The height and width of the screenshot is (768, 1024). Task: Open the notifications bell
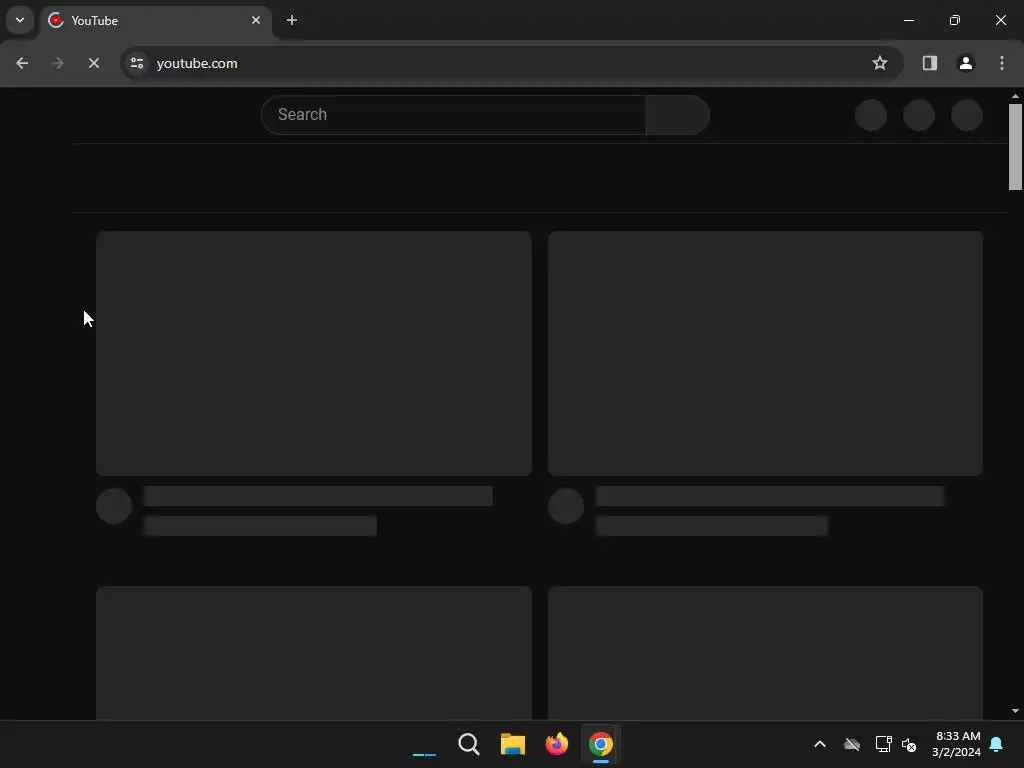(997, 744)
